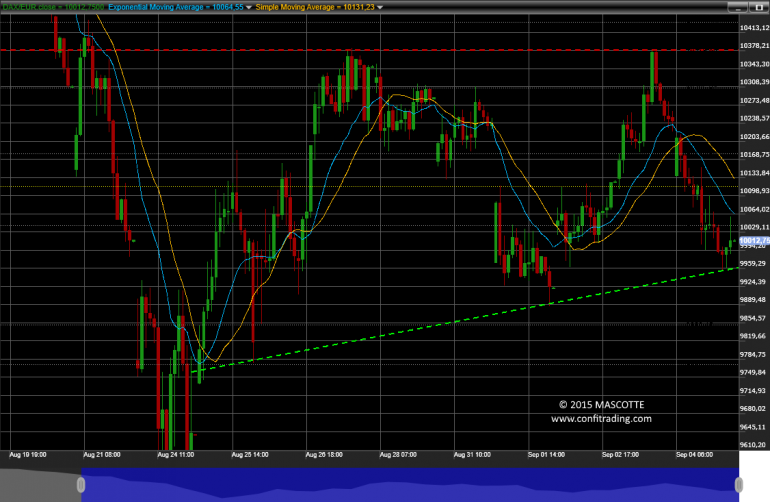Click the 9819,66 price axis label
The height and width of the screenshot is (502, 770).
752,336
